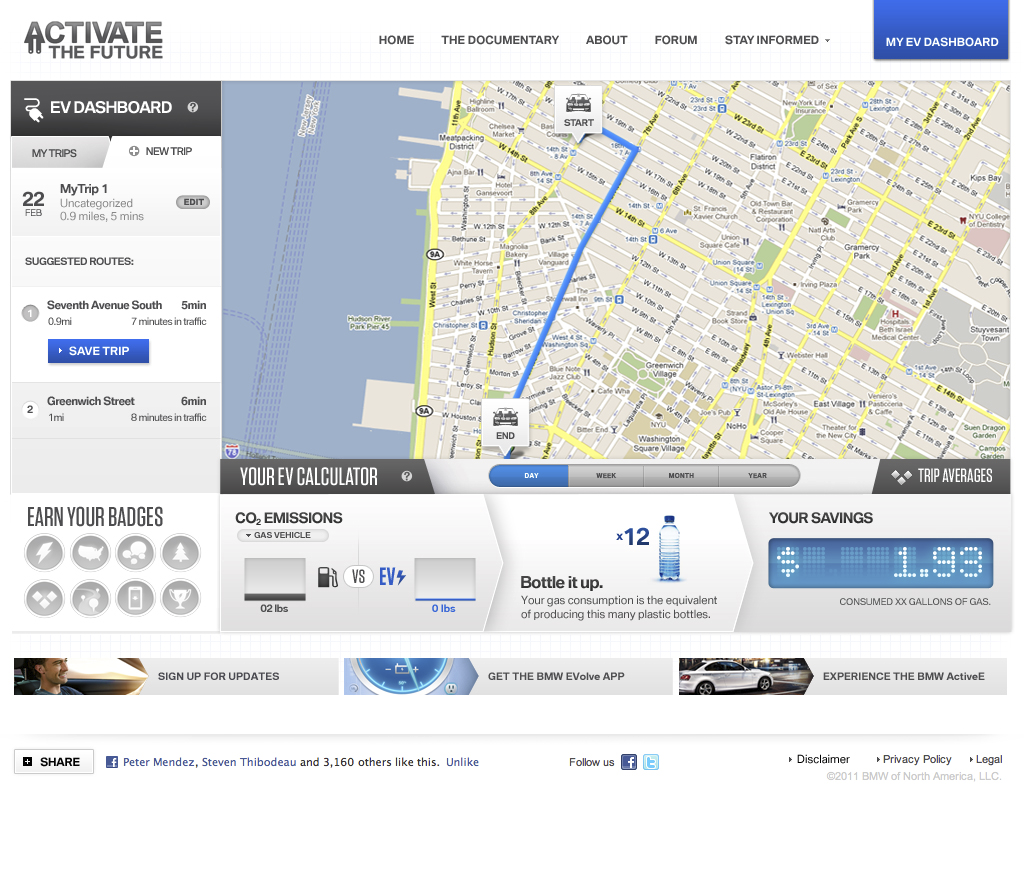Go to The Documentary page
This screenshot has height=870, width=1024.
pos(500,40)
